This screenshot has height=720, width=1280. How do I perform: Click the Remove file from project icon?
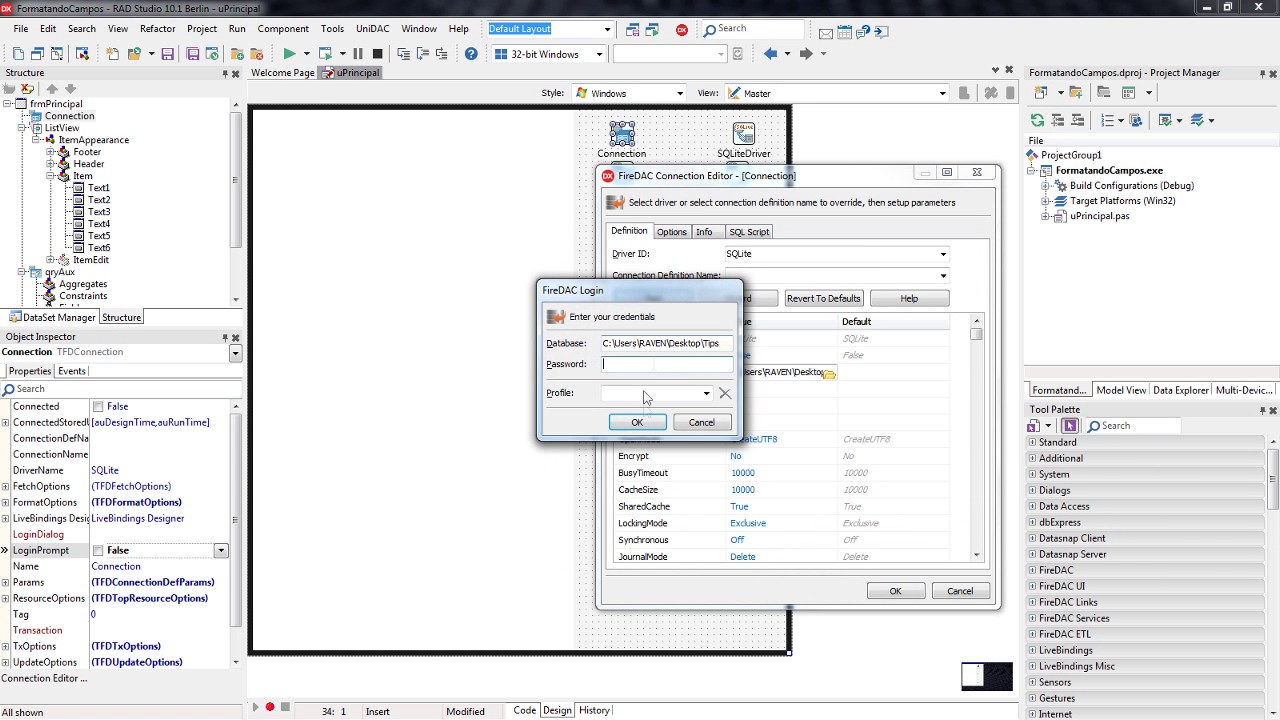[256, 54]
